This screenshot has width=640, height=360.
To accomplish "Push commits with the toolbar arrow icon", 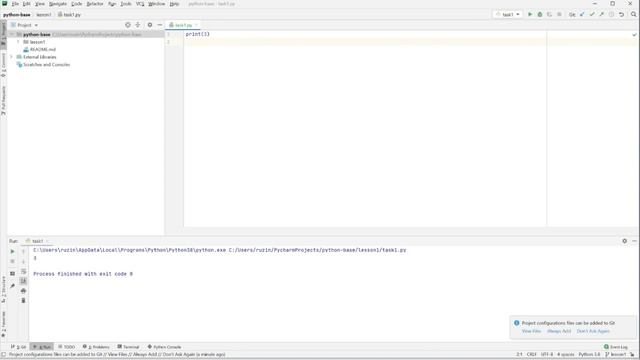I will tap(602, 14).
